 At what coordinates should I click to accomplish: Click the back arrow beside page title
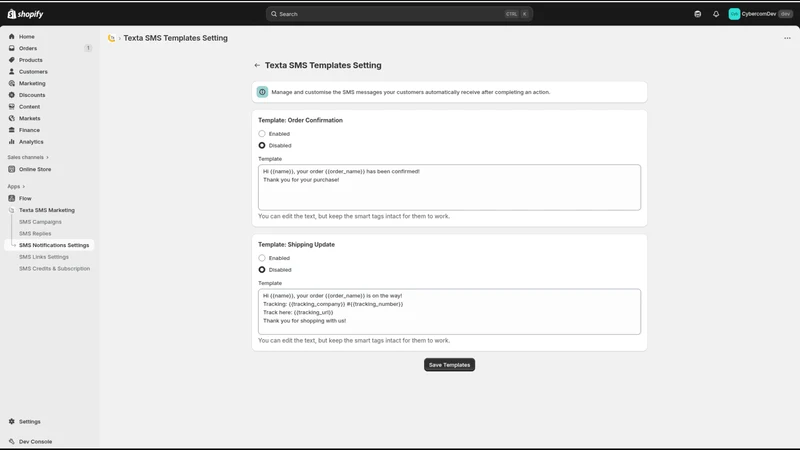tap(257, 65)
